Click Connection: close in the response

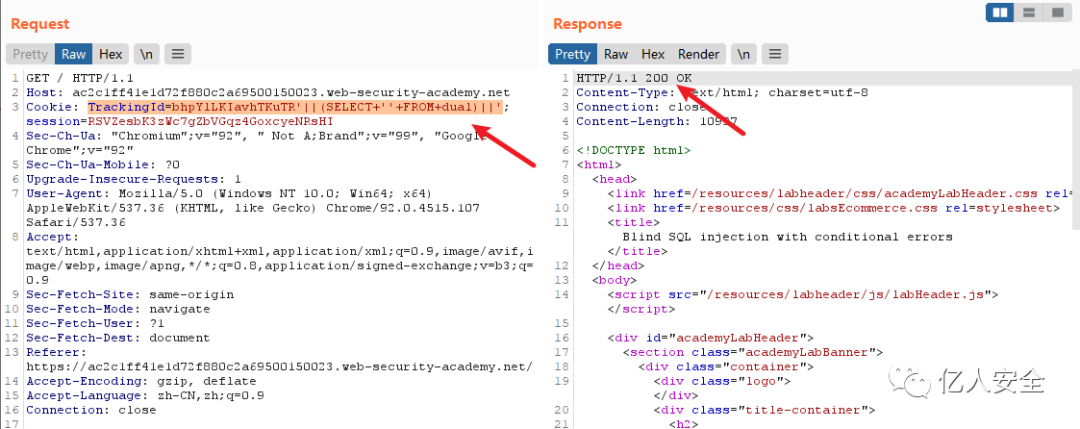click(x=641, y=107)
